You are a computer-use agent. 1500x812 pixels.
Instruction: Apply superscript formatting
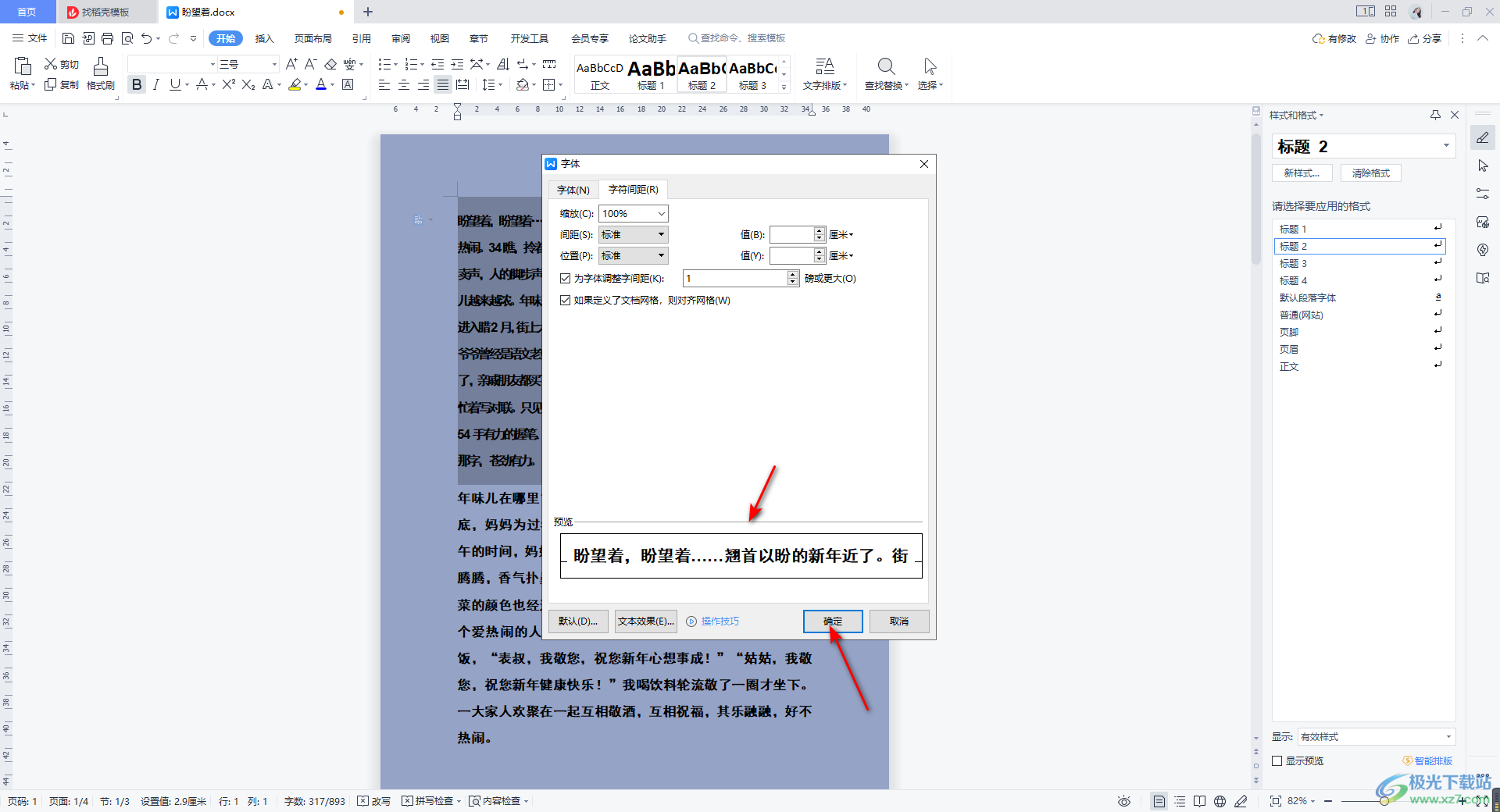click(228, 84)
